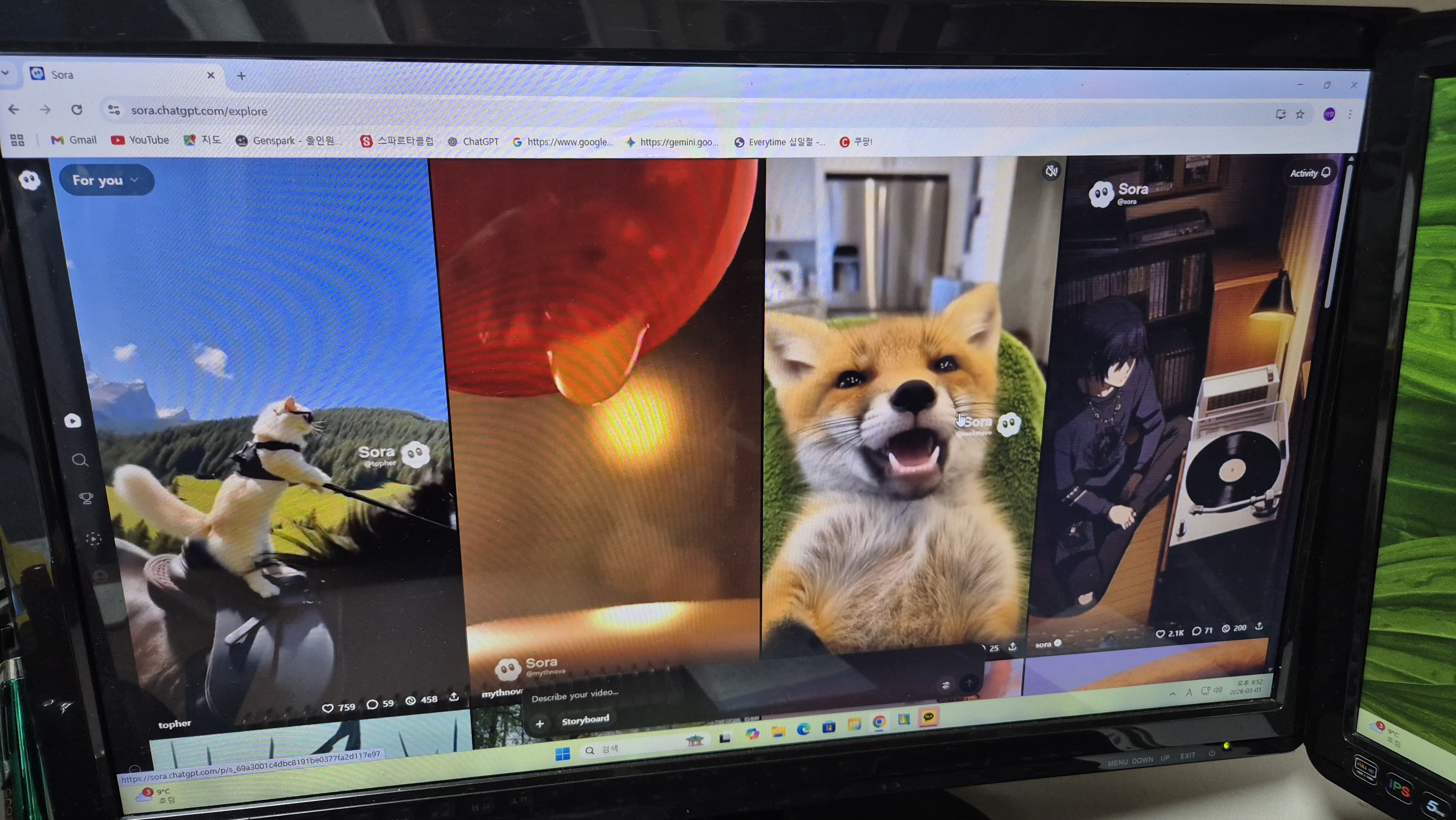Viewport: 1456px width, 820px height.
Task: Open the Genspark bookmark
Action: pos(289,141)
